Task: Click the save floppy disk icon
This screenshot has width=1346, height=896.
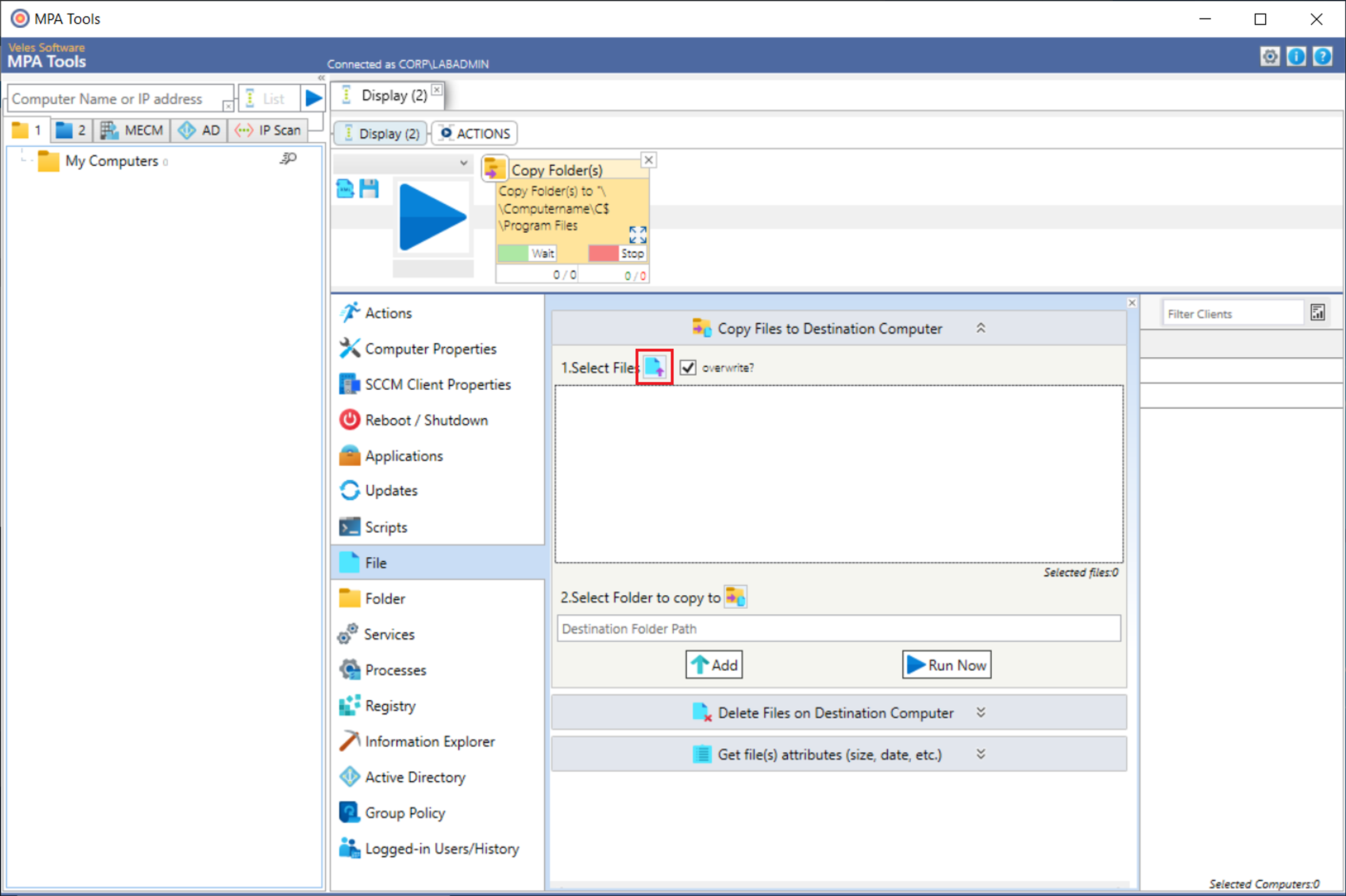Action: pyautogui.click(x=369, y=189)
